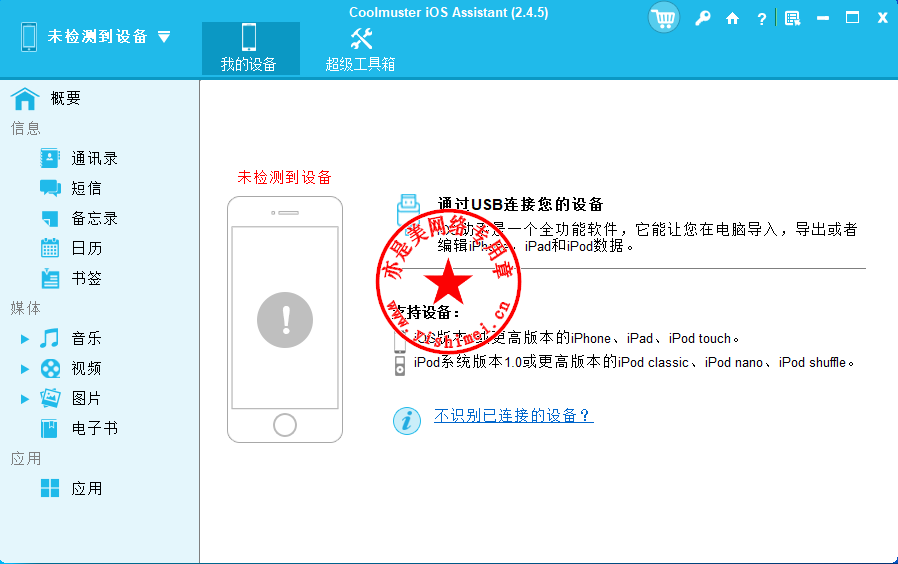This screenshot has width=898, height=564.
Task: Minimize the Coolmuster window
Action: pyautogui.click(x=823, y=18)
